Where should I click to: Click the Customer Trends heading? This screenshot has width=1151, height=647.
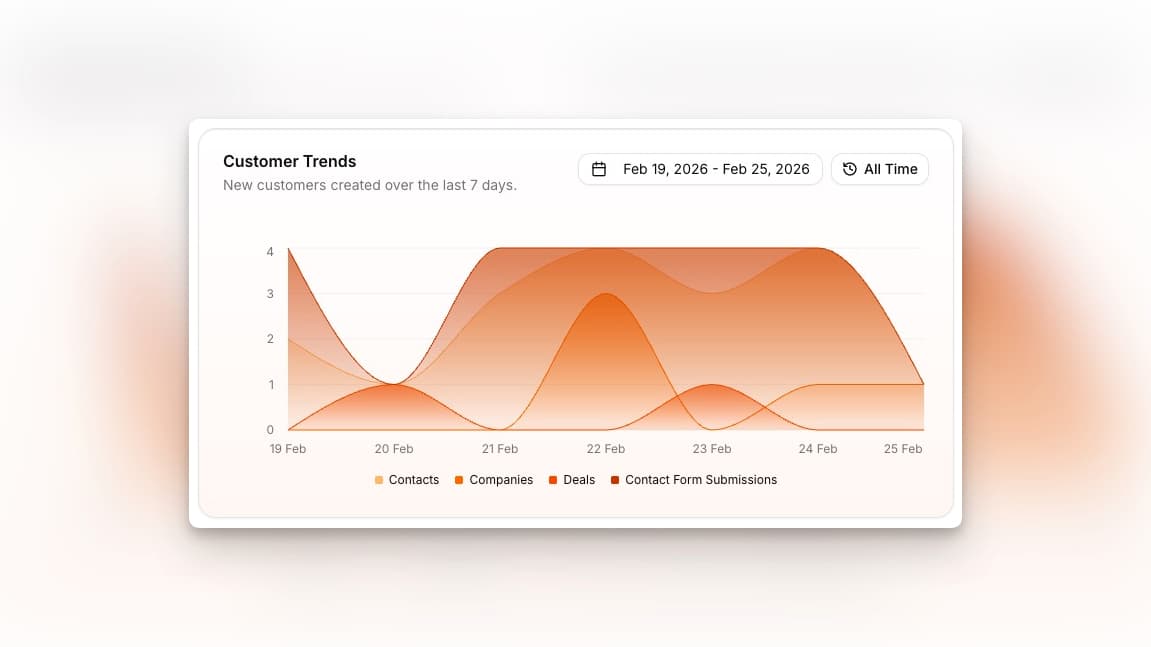point(289,161)
